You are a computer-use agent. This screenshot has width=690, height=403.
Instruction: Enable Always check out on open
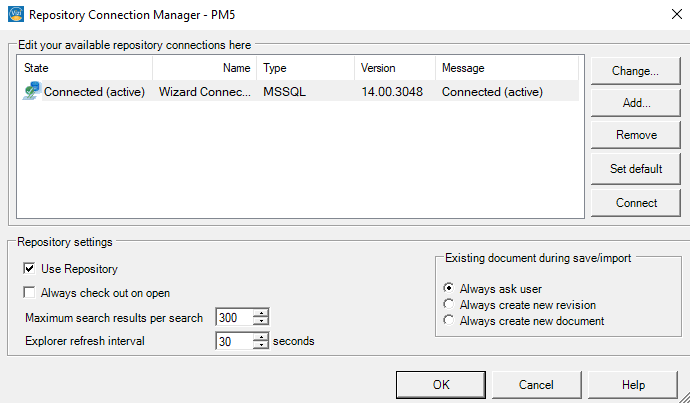coord(29,293)
